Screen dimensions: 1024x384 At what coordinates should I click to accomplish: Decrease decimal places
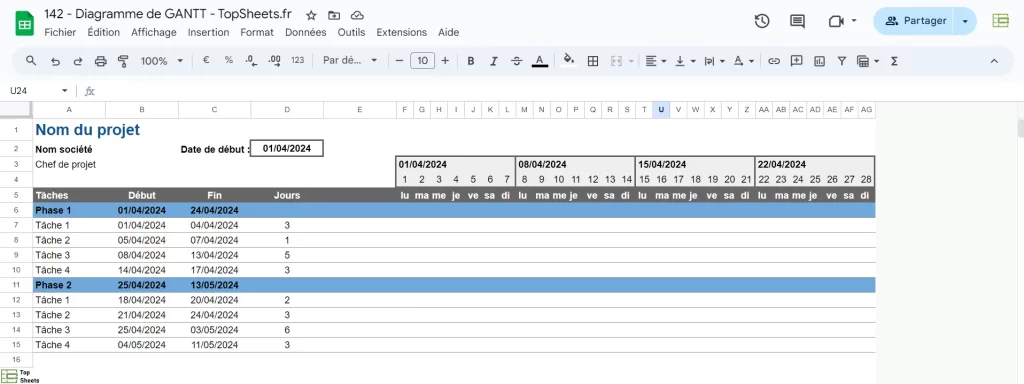pyautogui.click(x=251, y=60)
